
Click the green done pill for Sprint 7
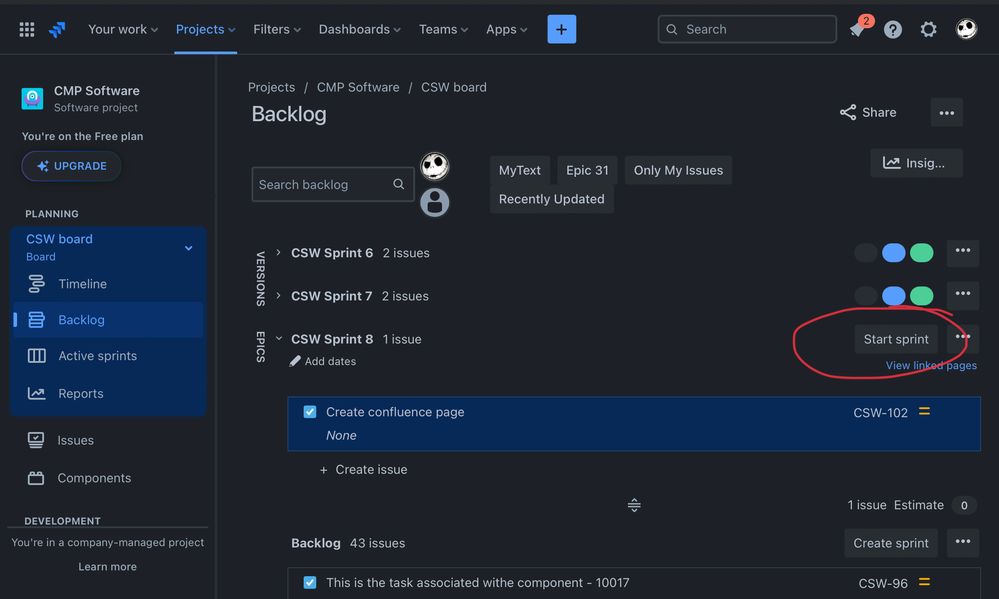(x=921, y=296)
